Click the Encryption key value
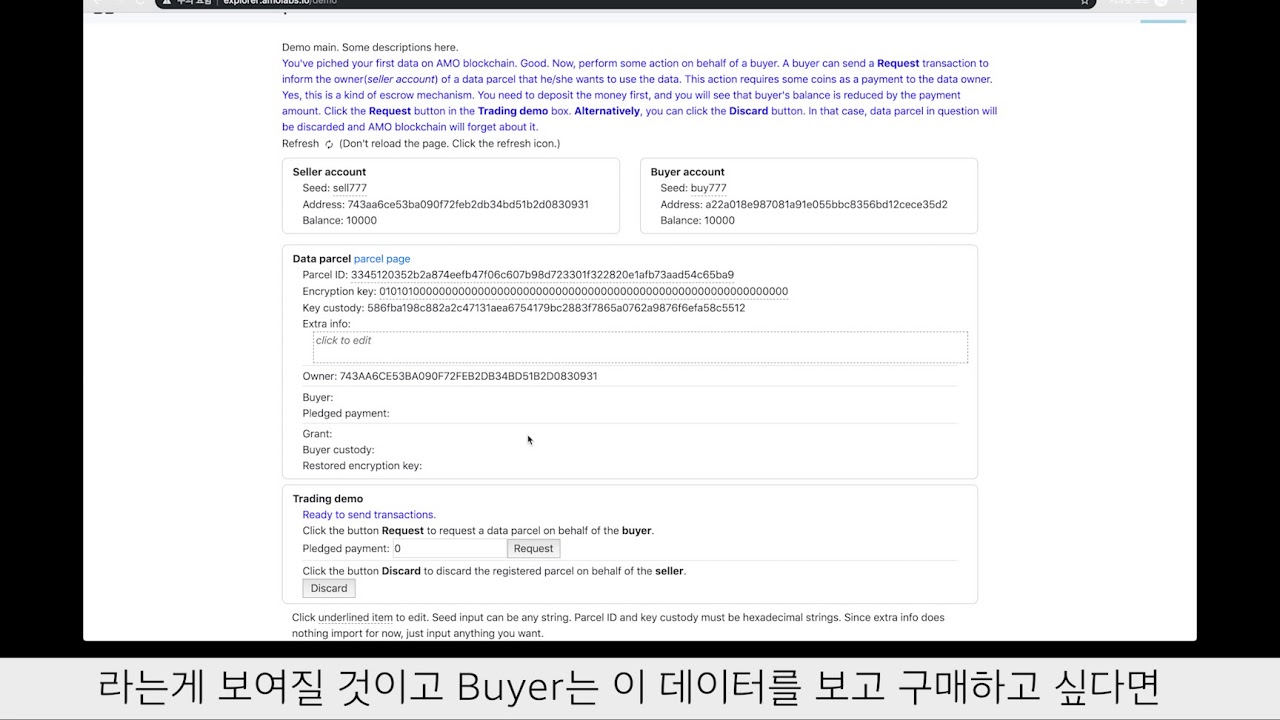Image resolution: width=1280 pixels, height=720 pixels. (583, 292)
